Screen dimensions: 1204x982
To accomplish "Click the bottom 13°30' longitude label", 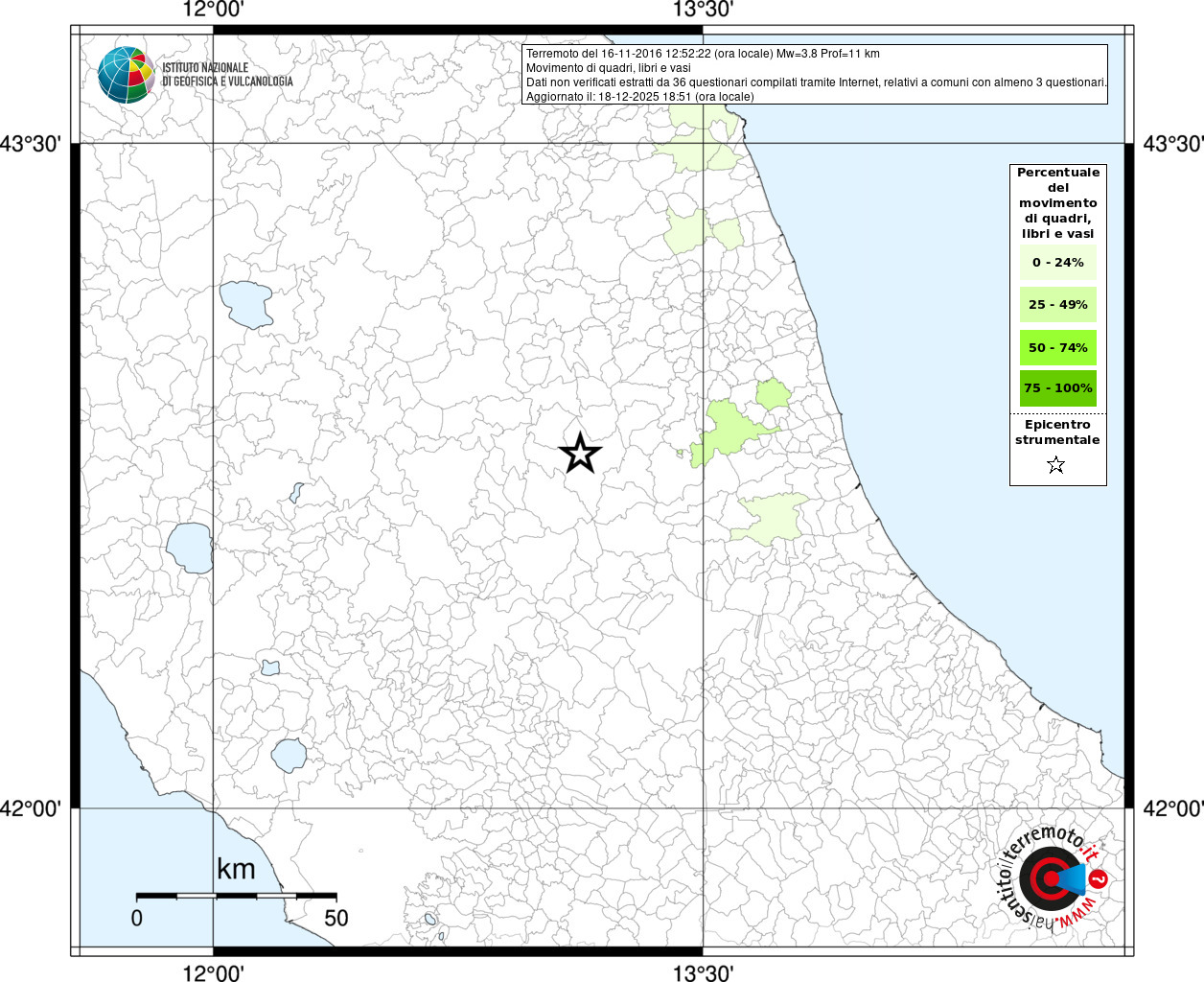I will 703,973.
